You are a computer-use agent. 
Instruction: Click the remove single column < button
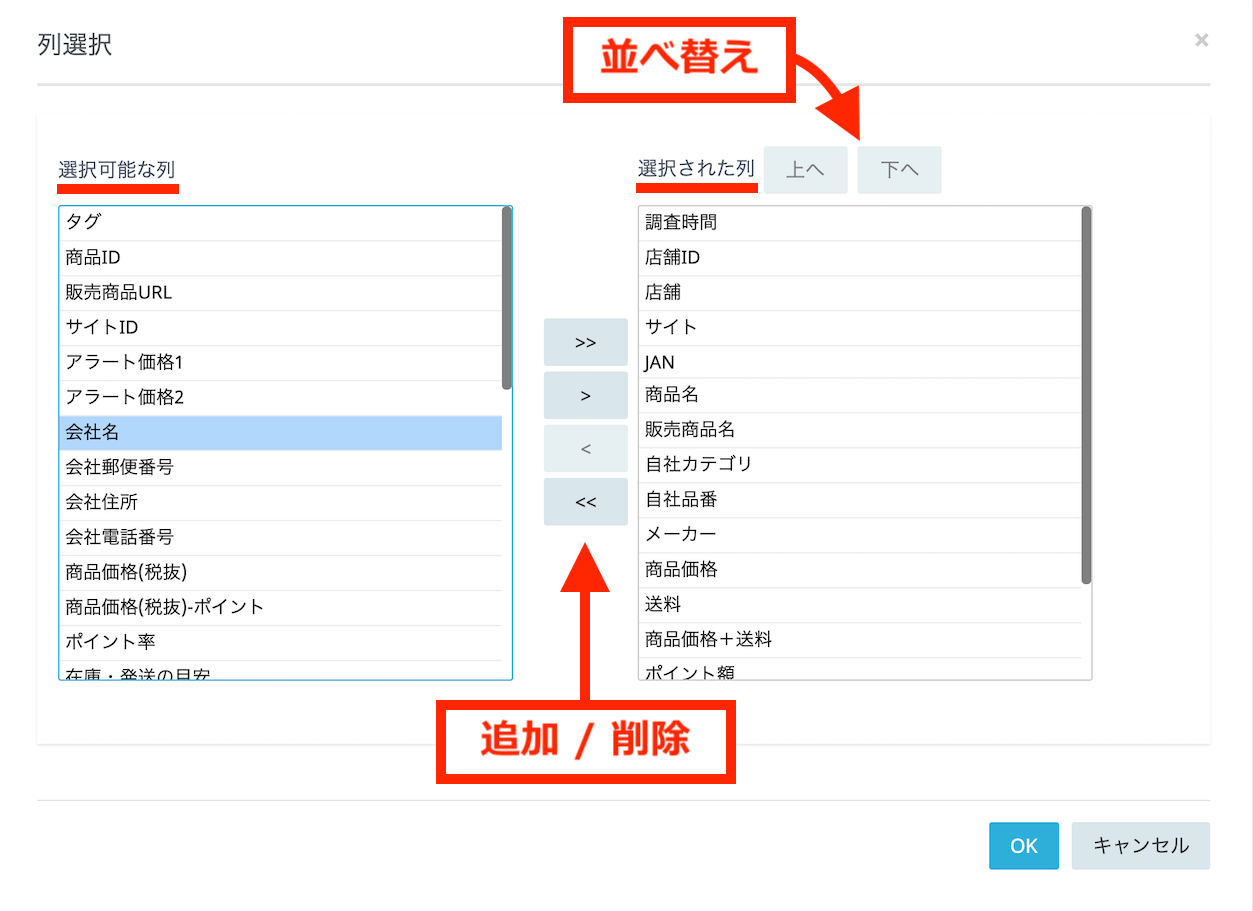click(x=585, y=448)
